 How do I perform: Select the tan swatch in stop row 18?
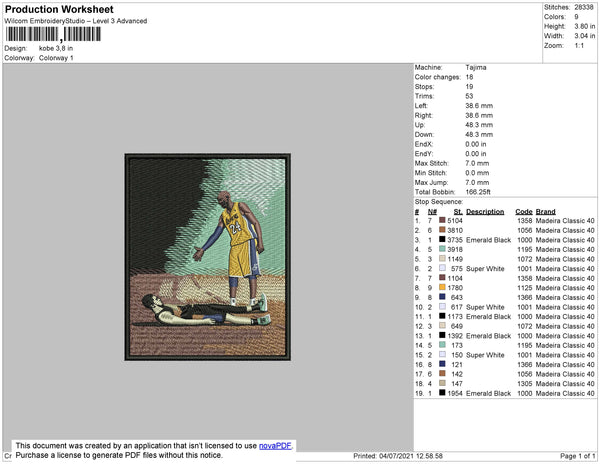[442, 383]
